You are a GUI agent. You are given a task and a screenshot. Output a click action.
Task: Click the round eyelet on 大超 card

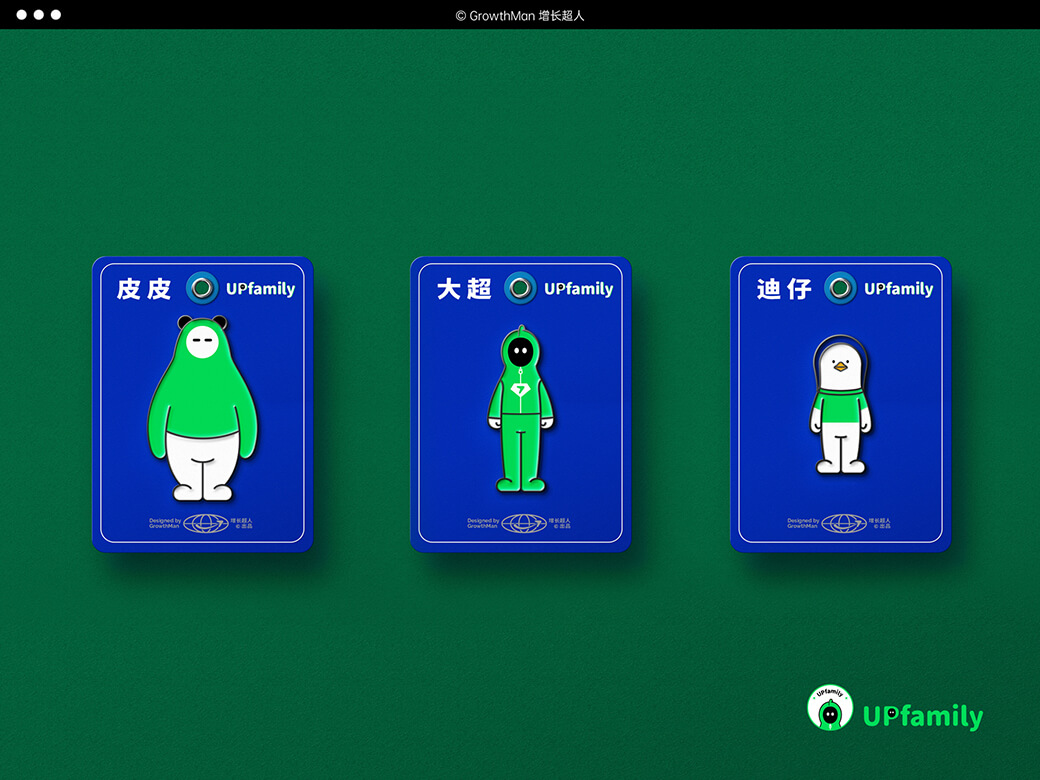pos(520,289)
